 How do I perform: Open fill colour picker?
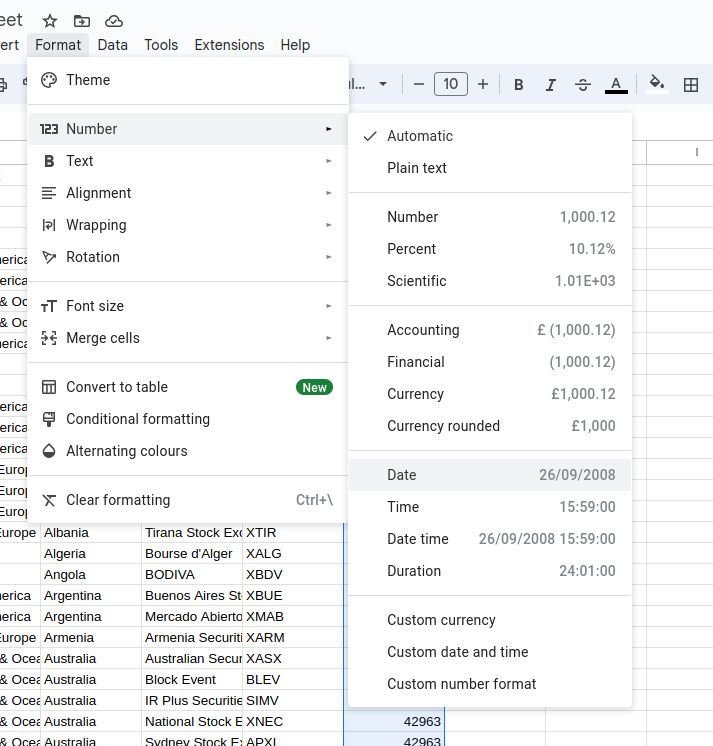[x=657, y=84]
